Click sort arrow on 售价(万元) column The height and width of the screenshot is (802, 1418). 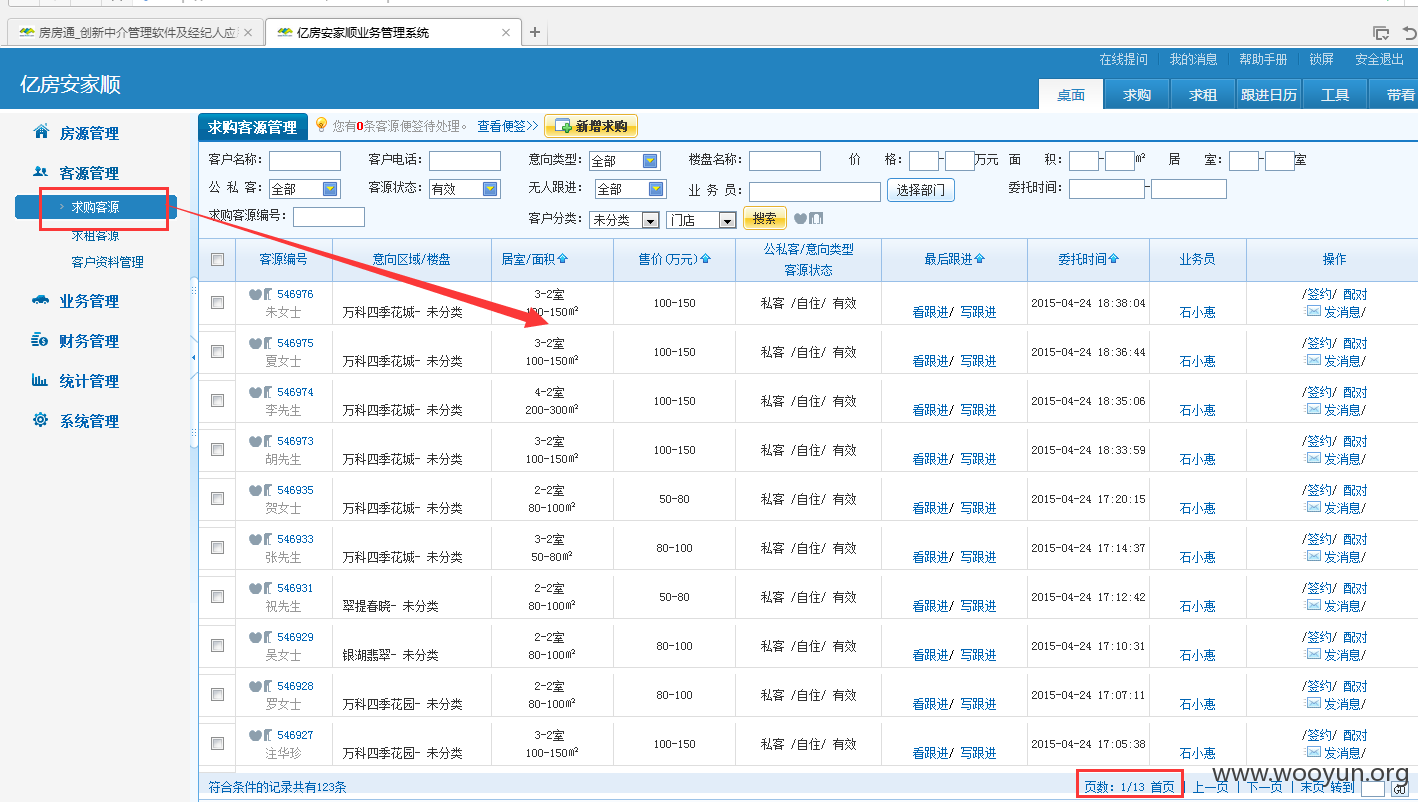pos(705,259)
